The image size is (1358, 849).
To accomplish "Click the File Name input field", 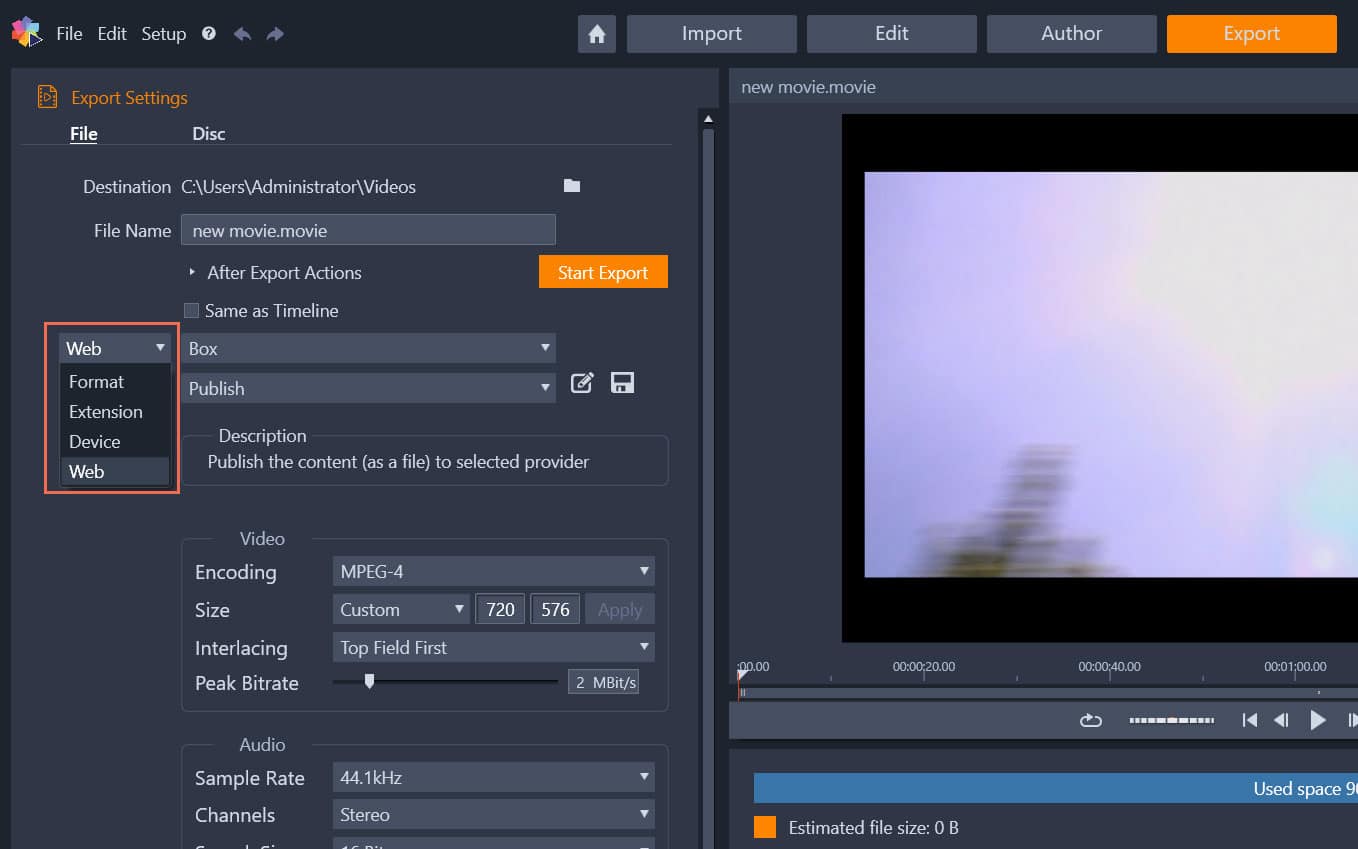I will (x=368, y=230).
